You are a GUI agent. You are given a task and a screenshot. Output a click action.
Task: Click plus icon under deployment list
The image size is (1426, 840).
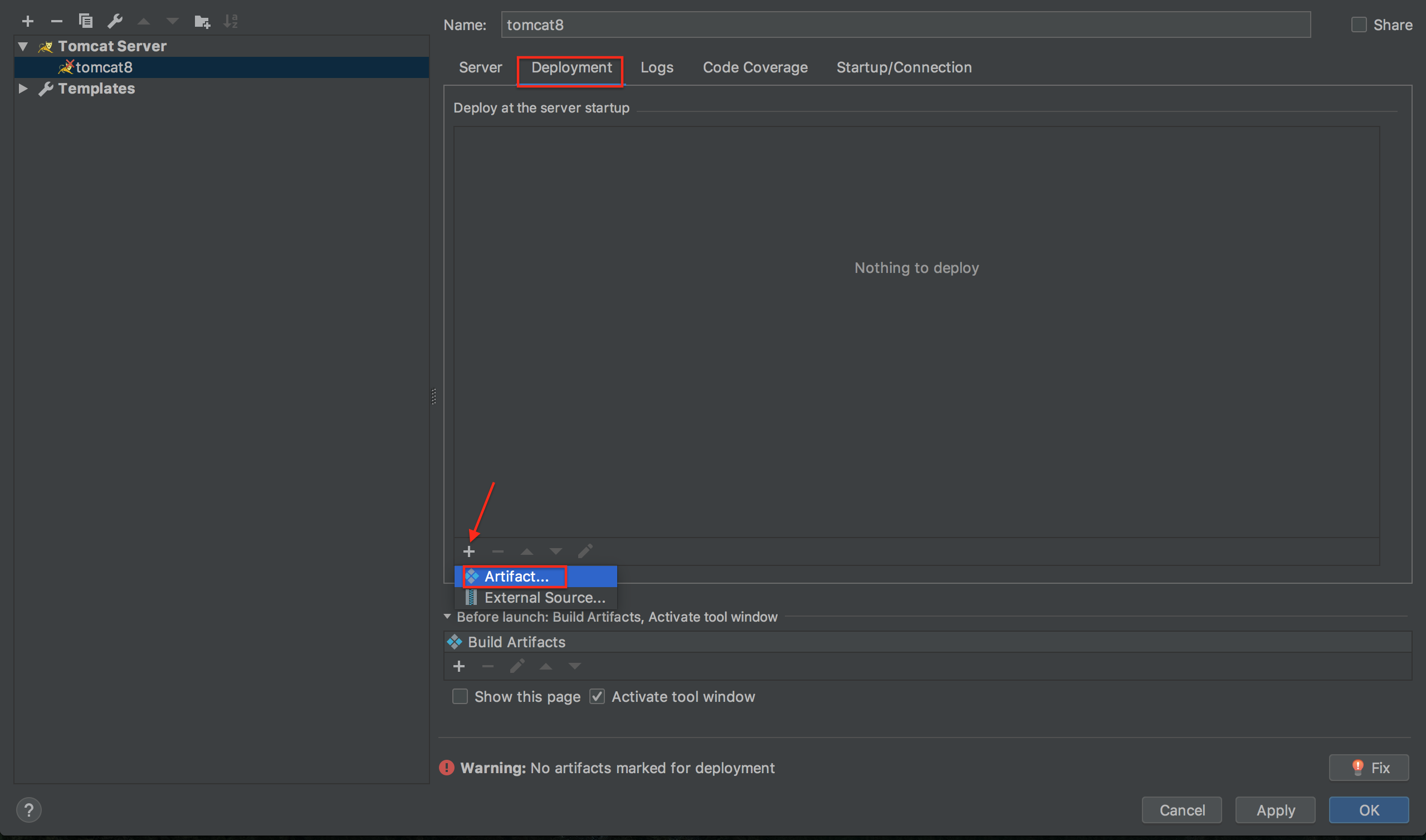(468, 551)
